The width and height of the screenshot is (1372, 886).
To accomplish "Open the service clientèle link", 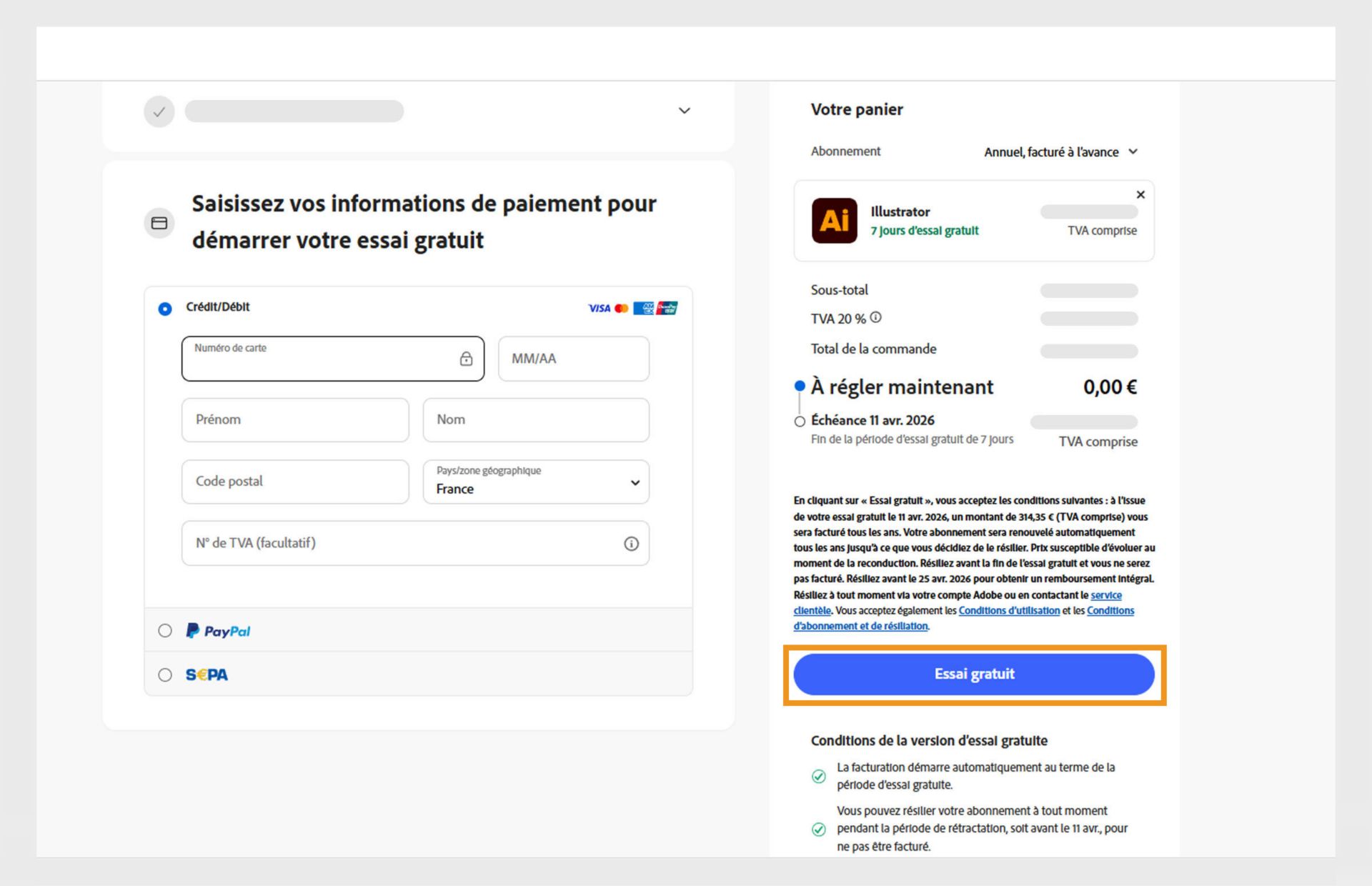I will (x=1106, y=595).
